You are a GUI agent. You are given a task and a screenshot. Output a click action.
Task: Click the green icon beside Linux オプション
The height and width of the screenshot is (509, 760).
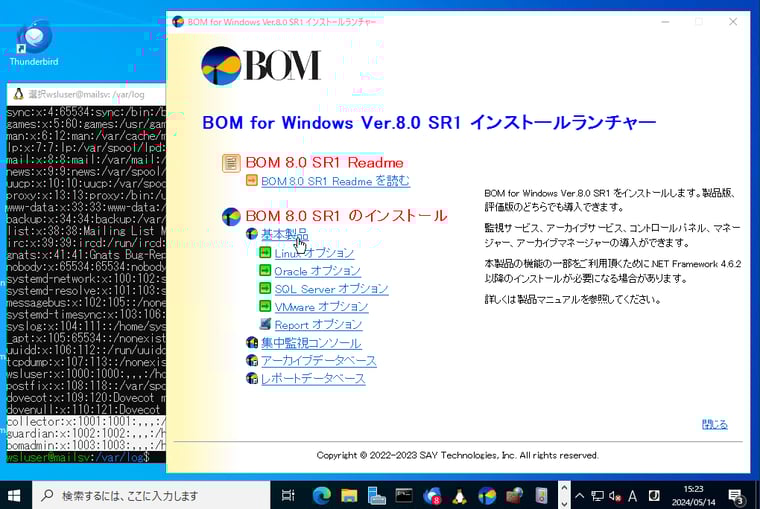tap(265, 252)
